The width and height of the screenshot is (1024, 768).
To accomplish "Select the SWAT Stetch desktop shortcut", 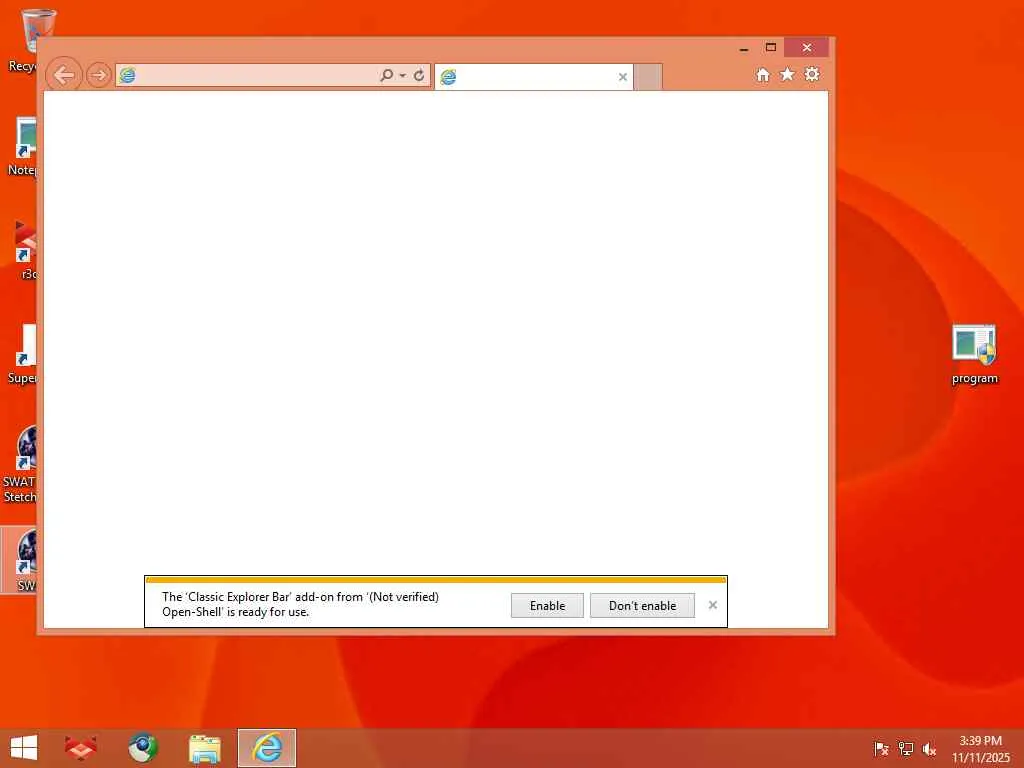I will pyautogui.click(x=20, y=464).
